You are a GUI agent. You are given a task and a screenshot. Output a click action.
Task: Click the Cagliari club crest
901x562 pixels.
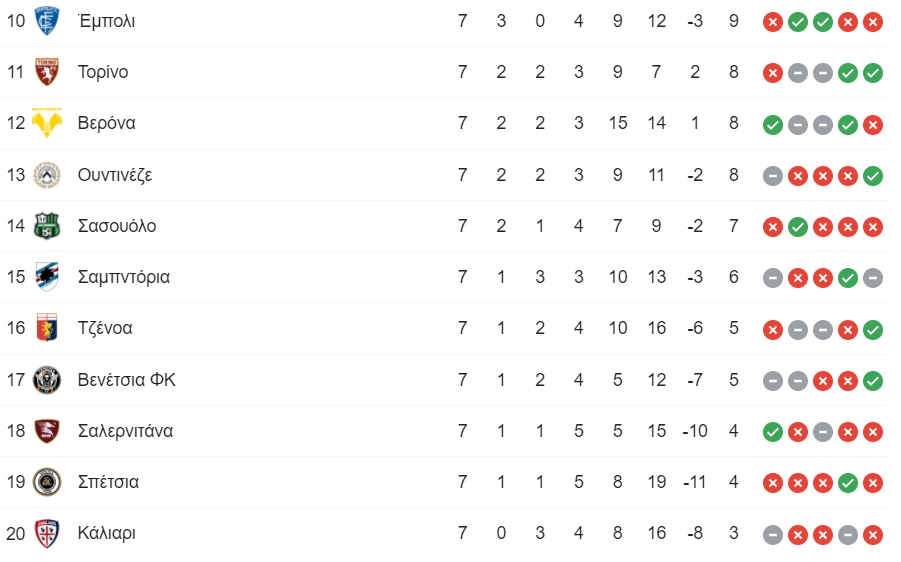(47, 533)
